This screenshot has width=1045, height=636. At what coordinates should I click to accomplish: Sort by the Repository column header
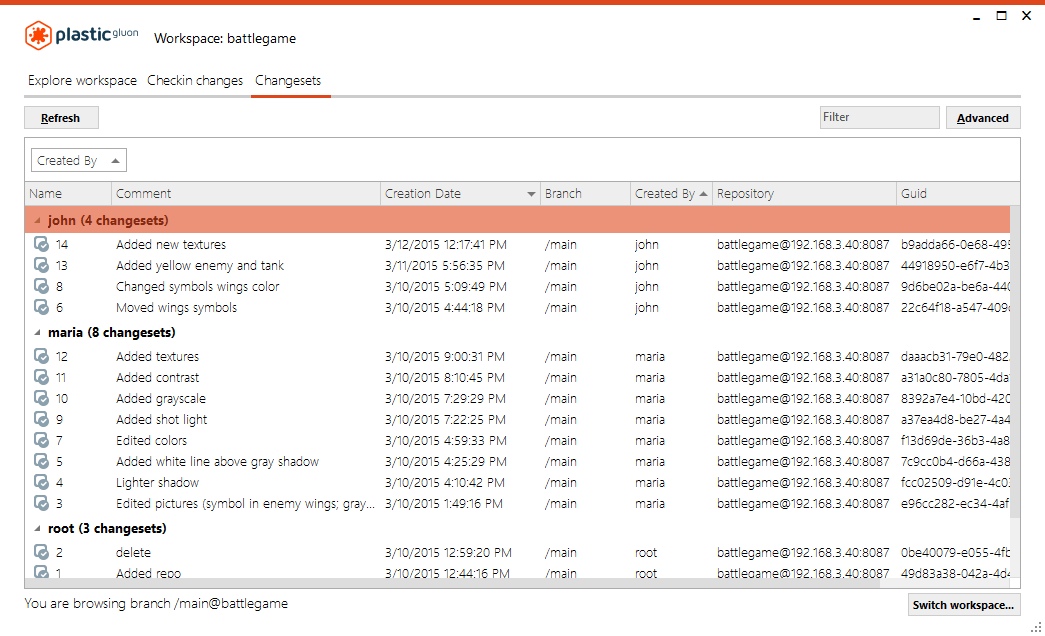pos(804,194)
